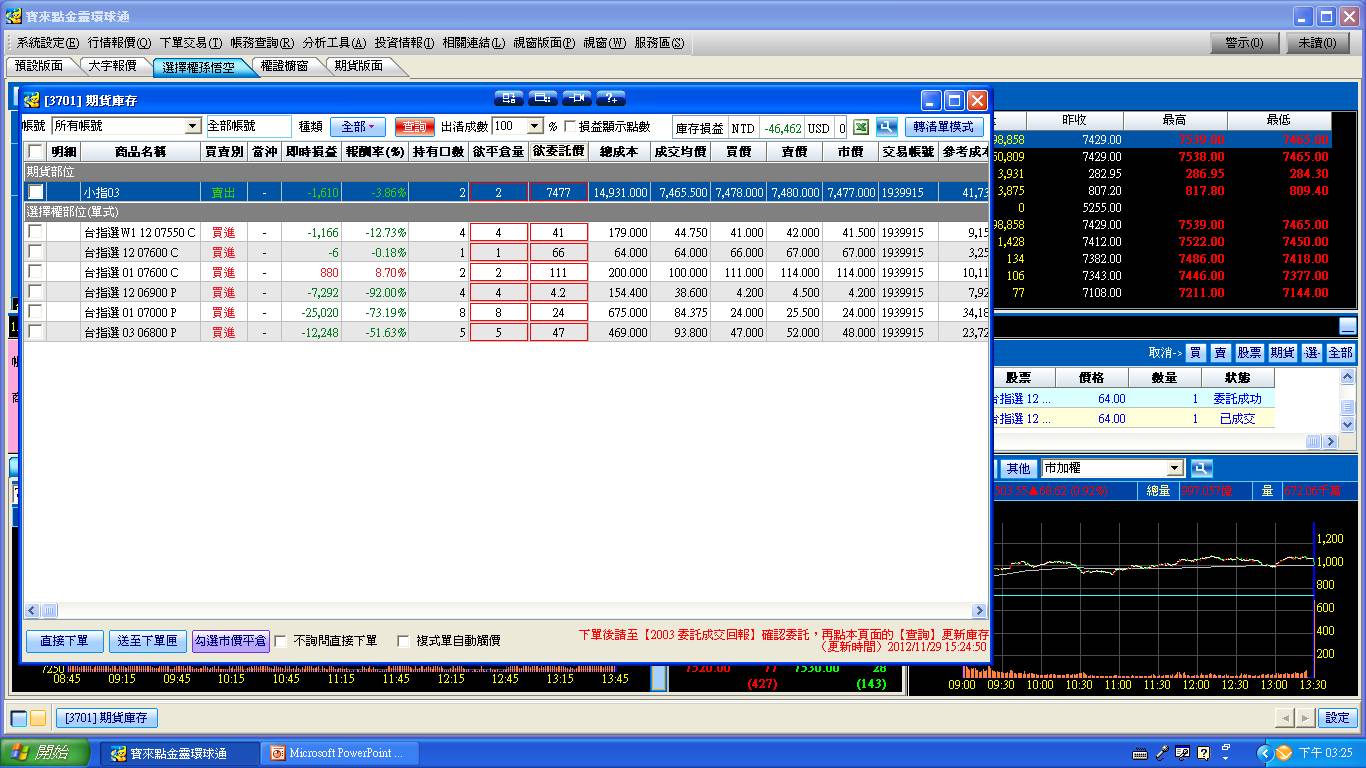This screenshot has width=1366, height=768.
Task: Switch to 預設版面 tab
Action: [x=39, y=66]
